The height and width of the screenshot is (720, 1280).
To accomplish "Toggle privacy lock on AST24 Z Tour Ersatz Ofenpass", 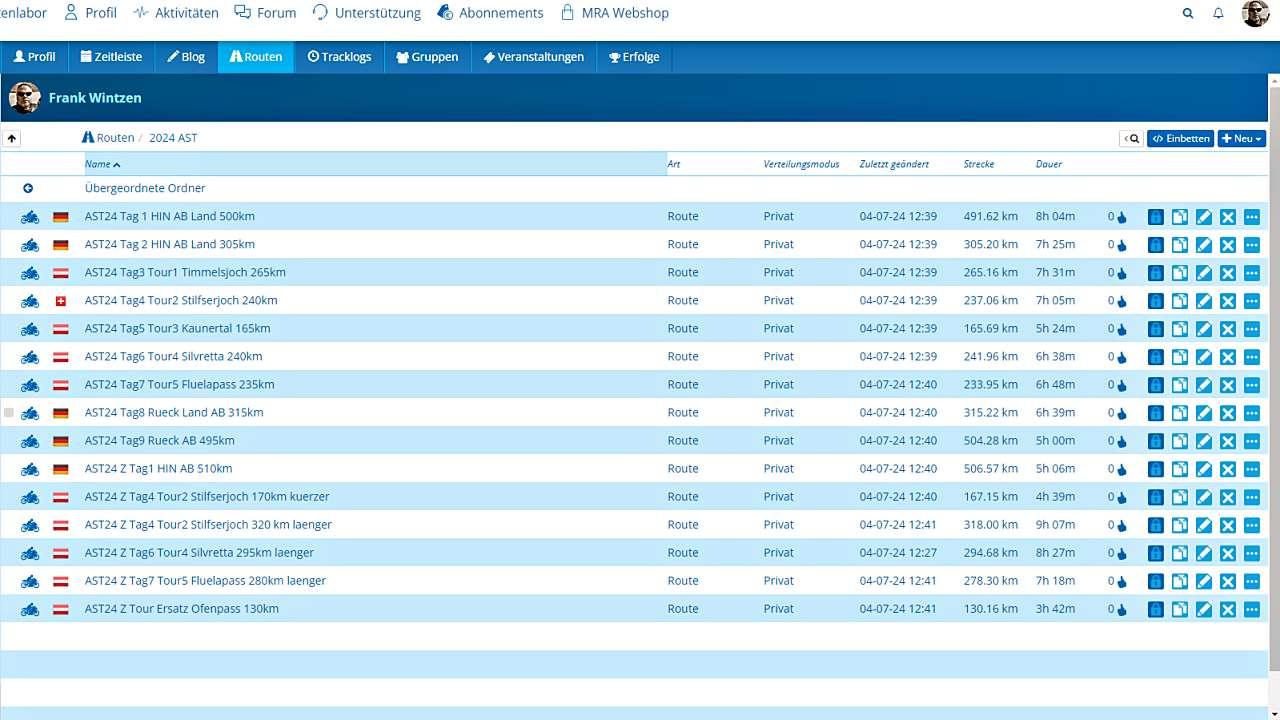I will pyautogui.click(x=1156, y=609).
